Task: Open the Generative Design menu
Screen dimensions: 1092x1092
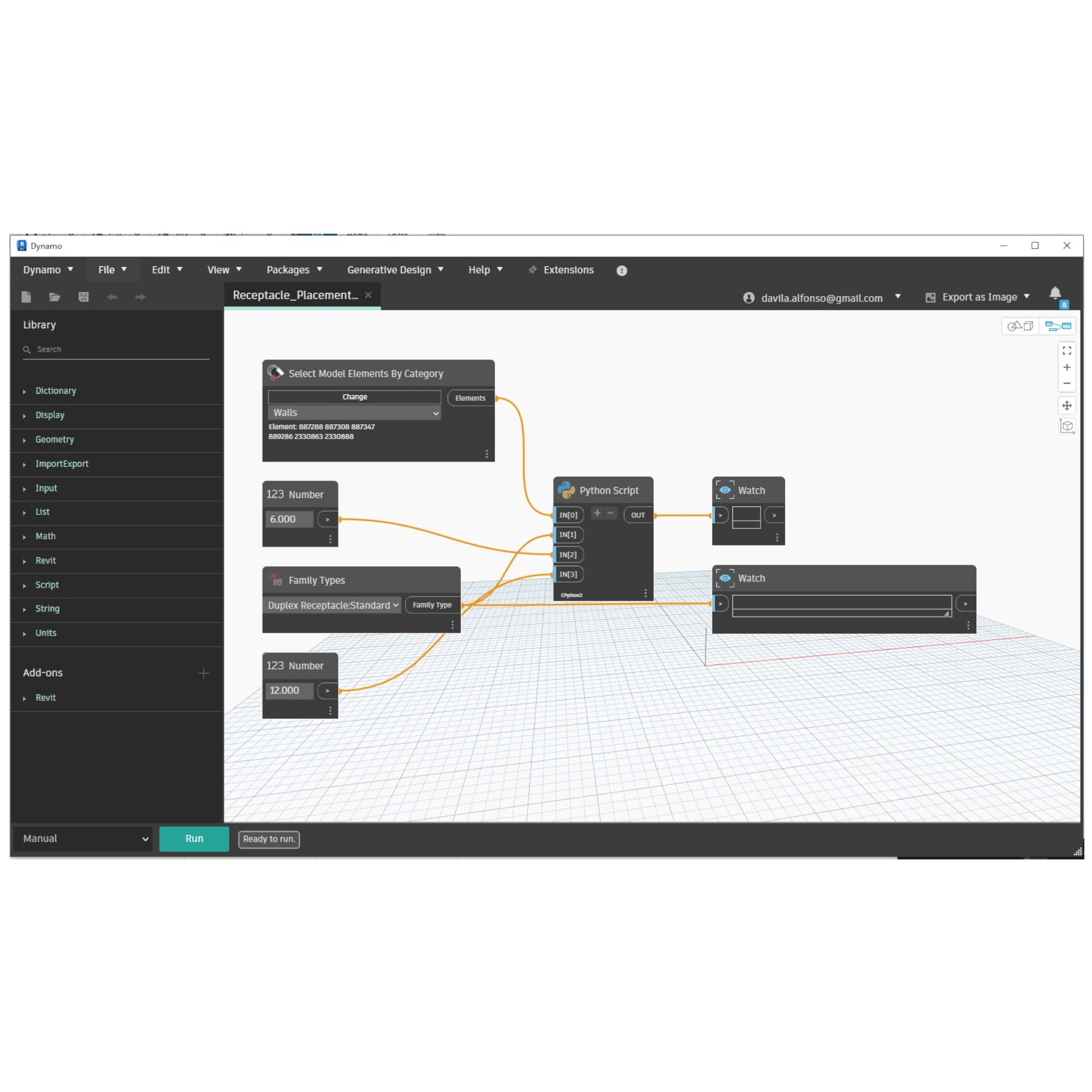Action: tap(395, 270)
